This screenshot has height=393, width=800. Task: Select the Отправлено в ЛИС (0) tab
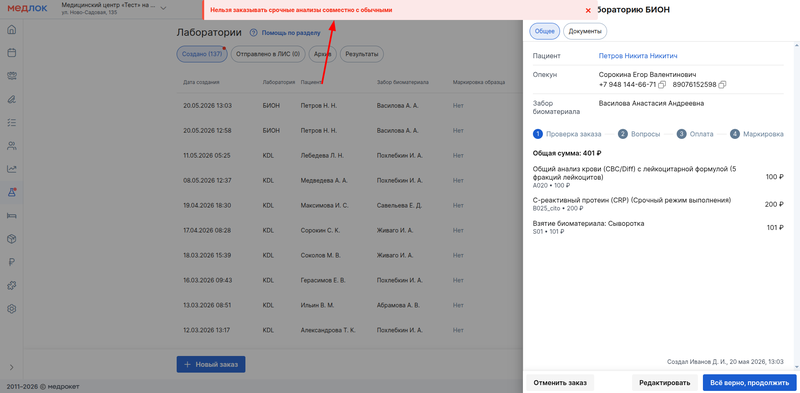268,54
